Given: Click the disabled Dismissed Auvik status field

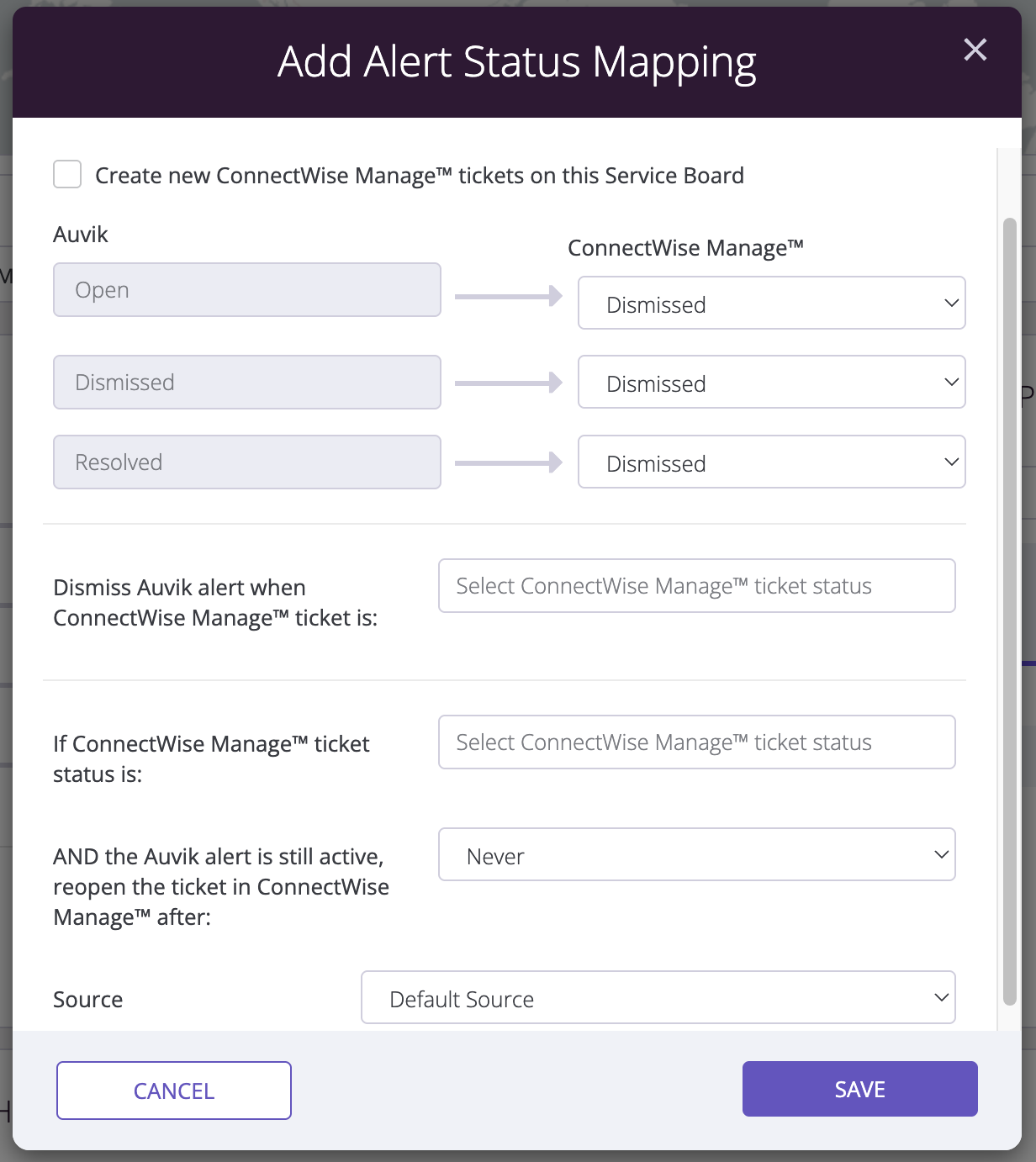Looking at the screenshot, I should click(247, 382).
